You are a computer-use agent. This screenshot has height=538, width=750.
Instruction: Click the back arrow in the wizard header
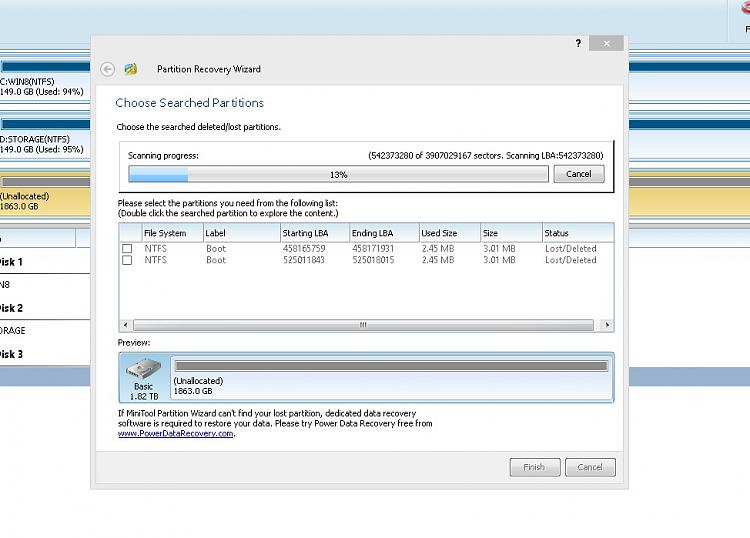[107, 69]
